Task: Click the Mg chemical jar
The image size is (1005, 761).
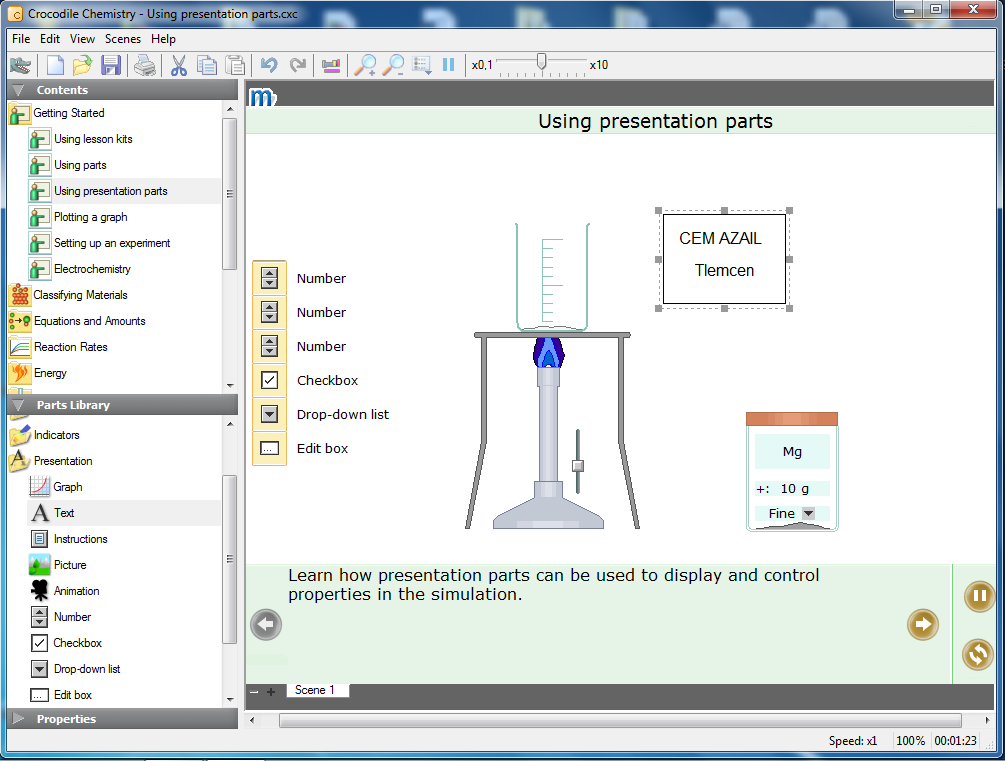Action: pos(792,472)
